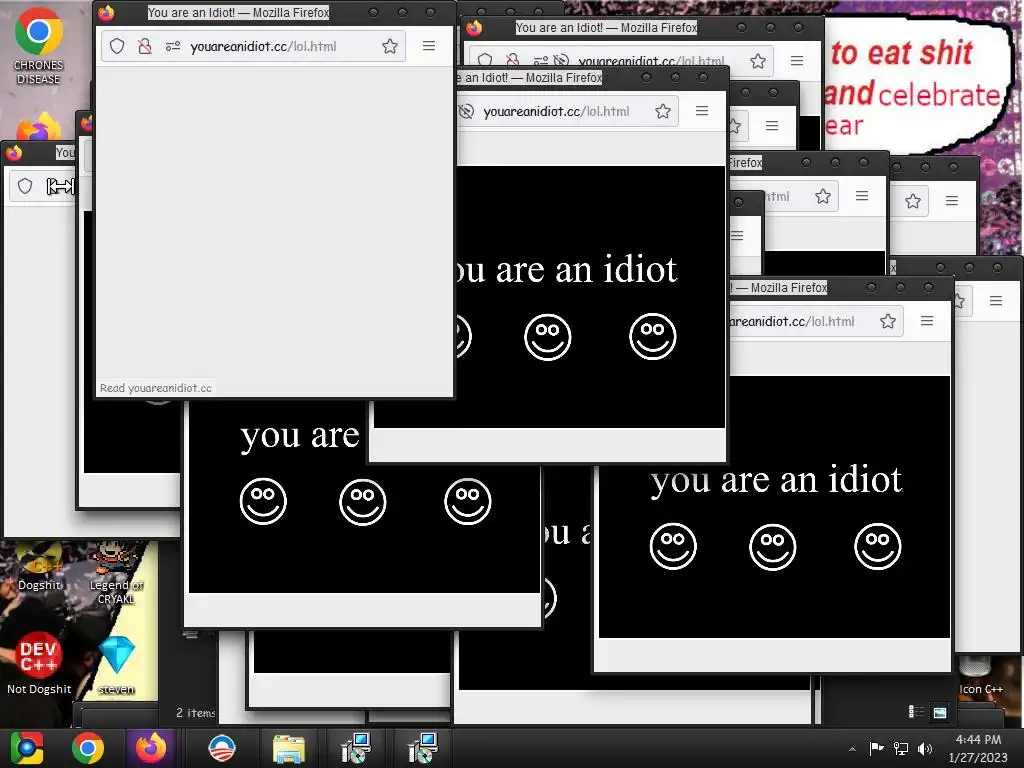Open hamburger menu in bottom-right idiot window

(927, 321)
